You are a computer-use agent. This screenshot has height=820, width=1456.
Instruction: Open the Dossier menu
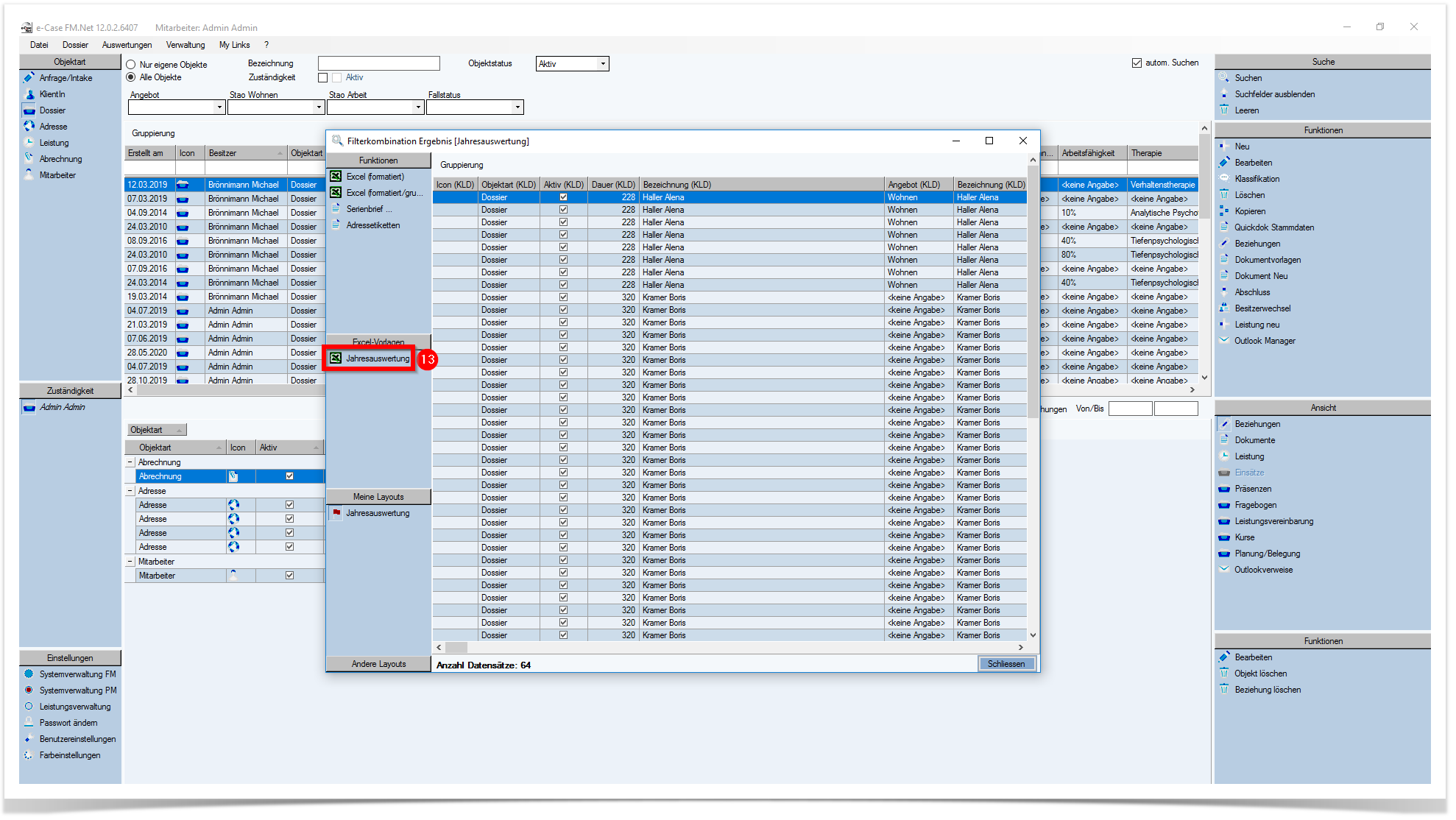point(75,45)
